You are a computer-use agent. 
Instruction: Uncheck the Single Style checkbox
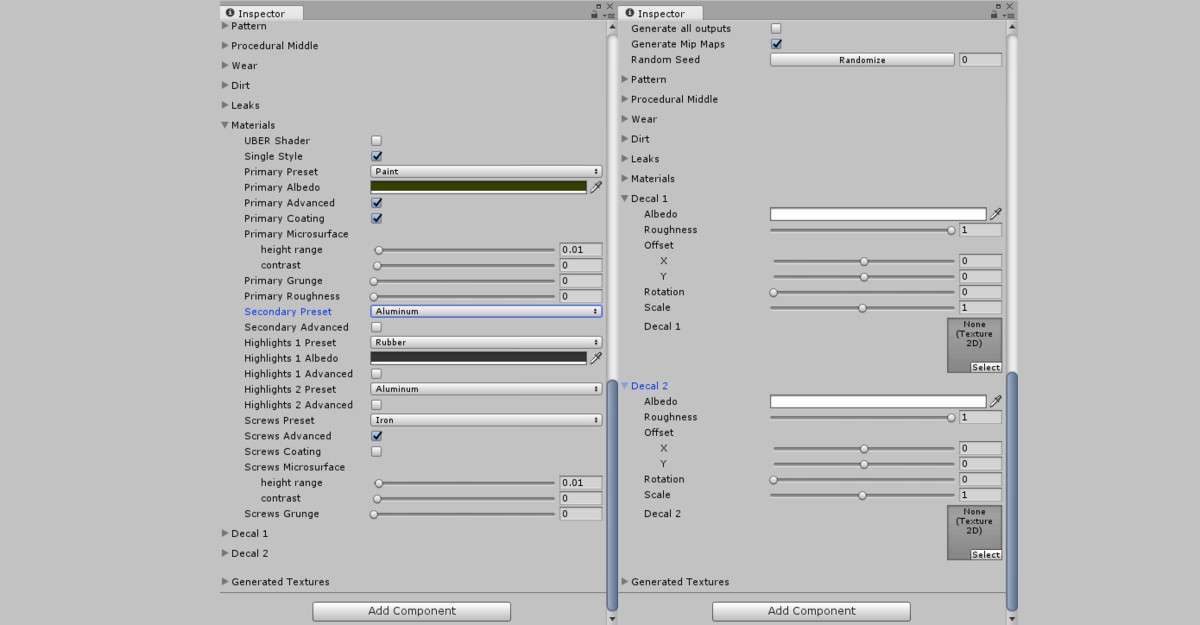(x=376, y=156)
